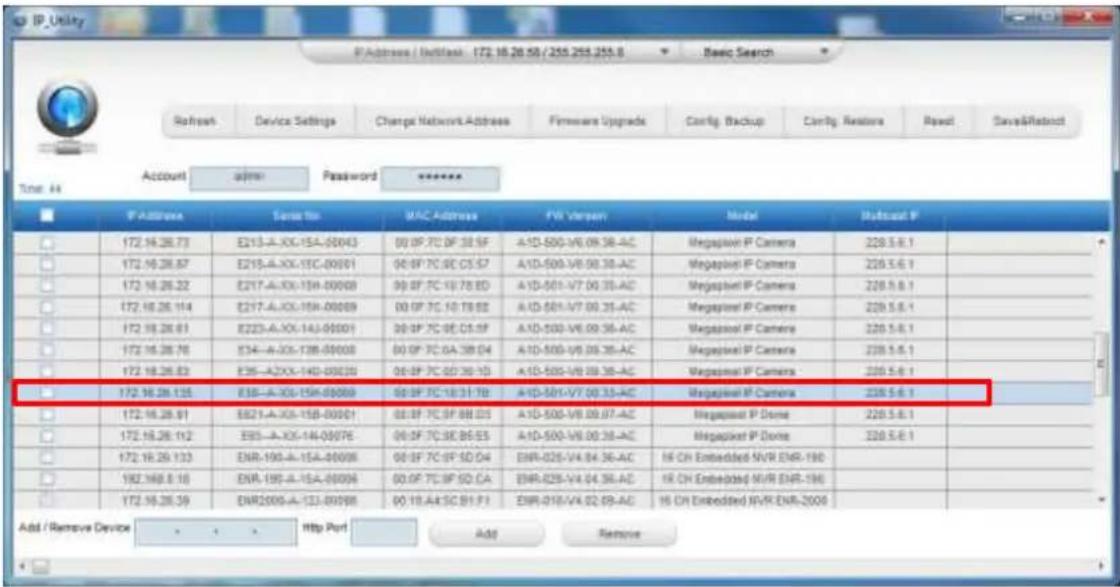
Task: Click vertical scrollbar up arrow
Action: pyautogui.click(x=1101, y=243)
